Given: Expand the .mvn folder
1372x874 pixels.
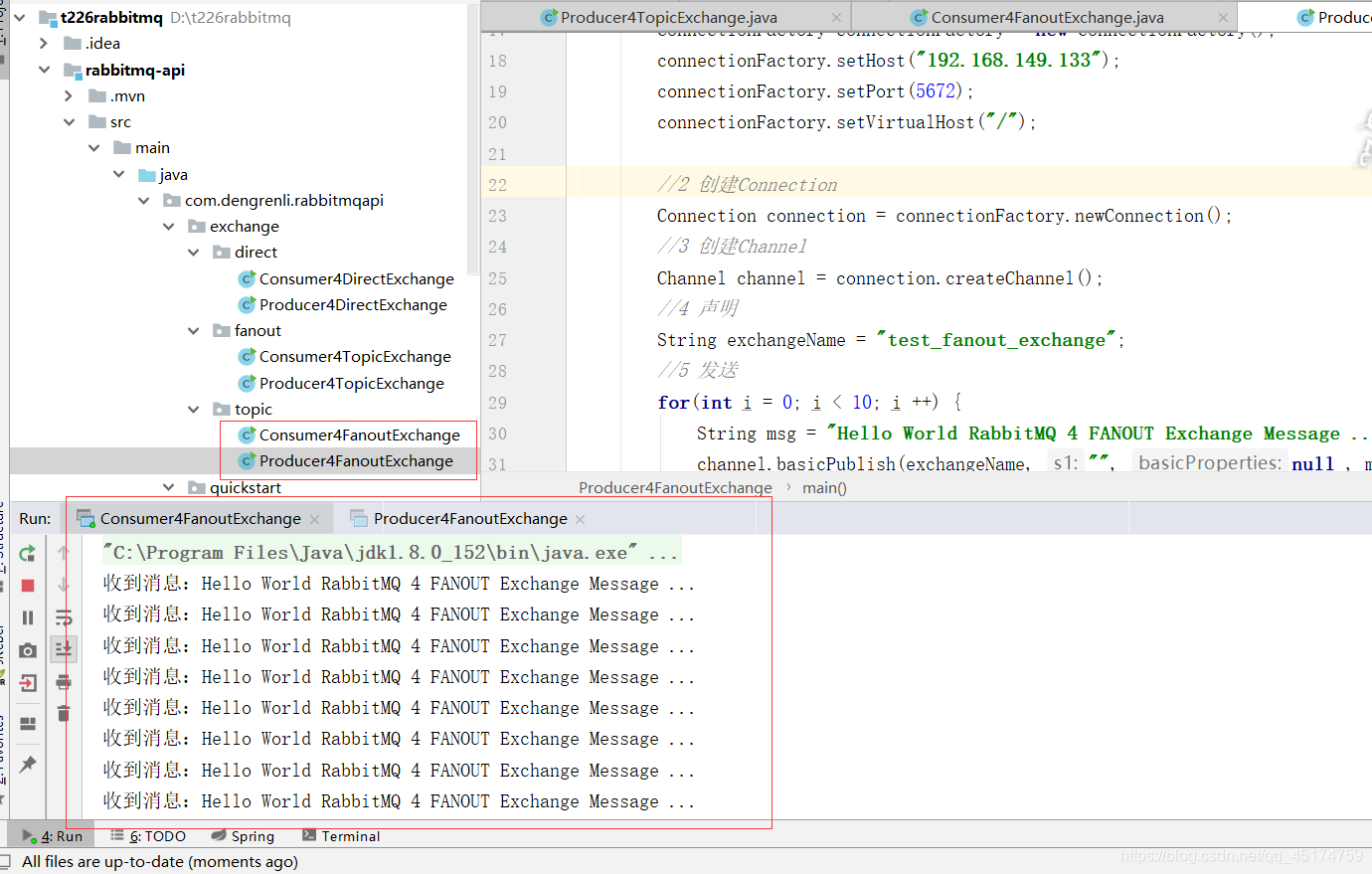Looking at the screenshot, I should tap(69, 95).
